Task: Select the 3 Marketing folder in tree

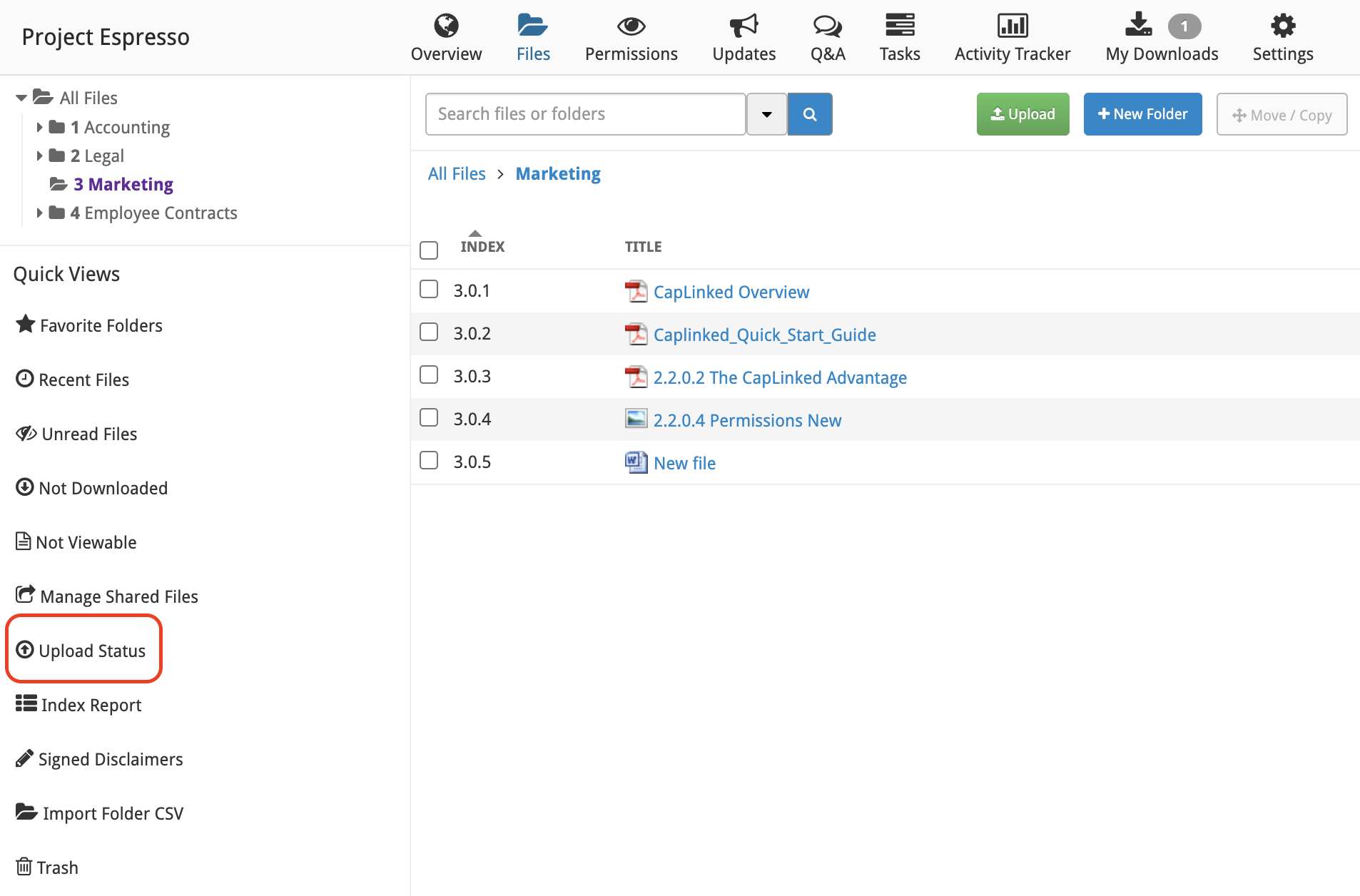Action: [123, 184]
